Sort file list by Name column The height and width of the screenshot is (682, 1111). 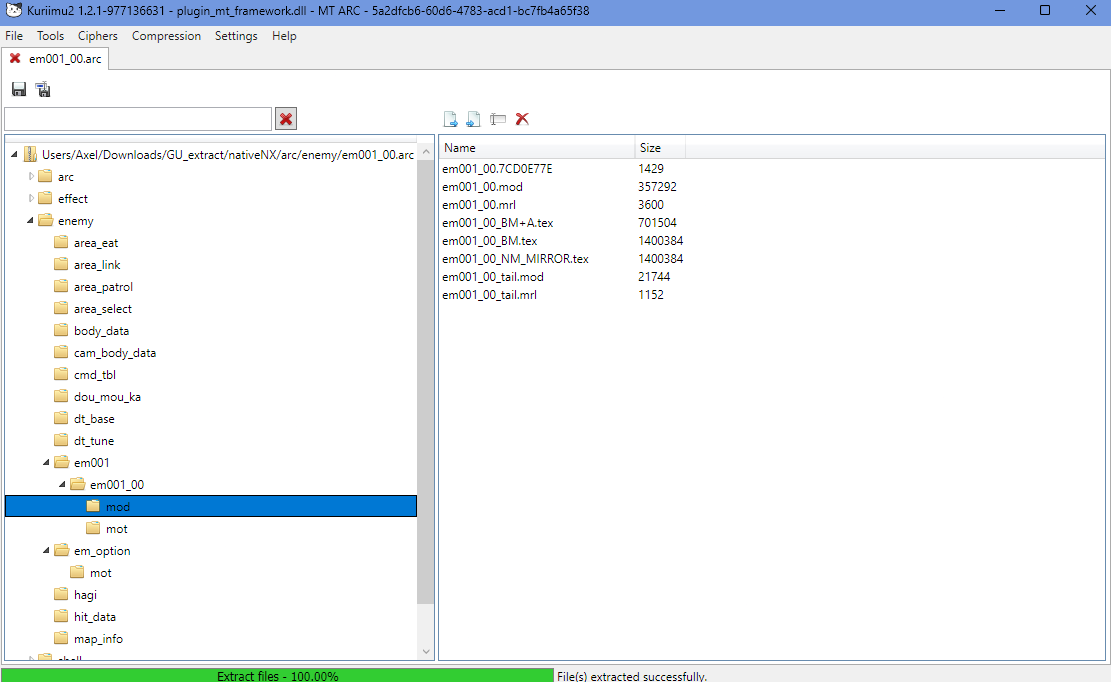(460, 148)
